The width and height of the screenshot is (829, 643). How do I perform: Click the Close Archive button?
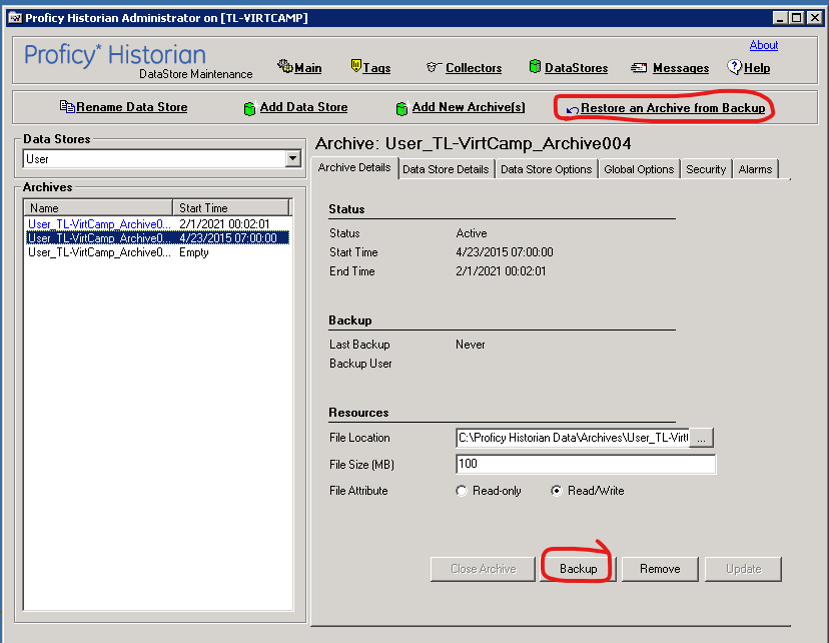coord(483,569)
